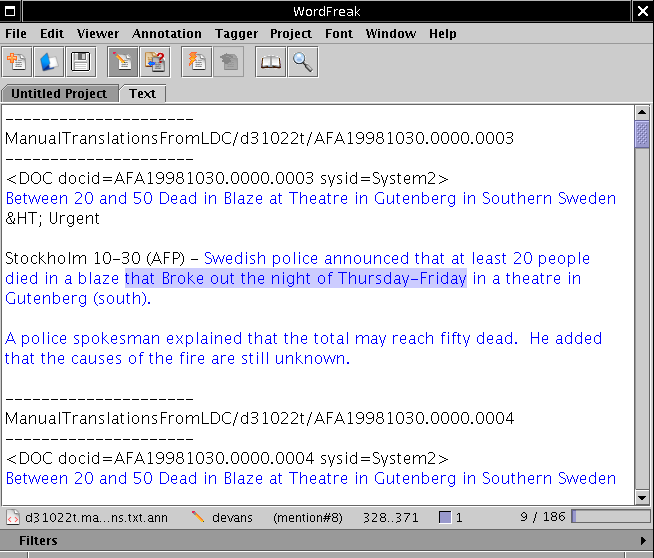Screen dimensions: 654x558
Task: Click the purple color swatch in status bar
Action: point(445,517)
